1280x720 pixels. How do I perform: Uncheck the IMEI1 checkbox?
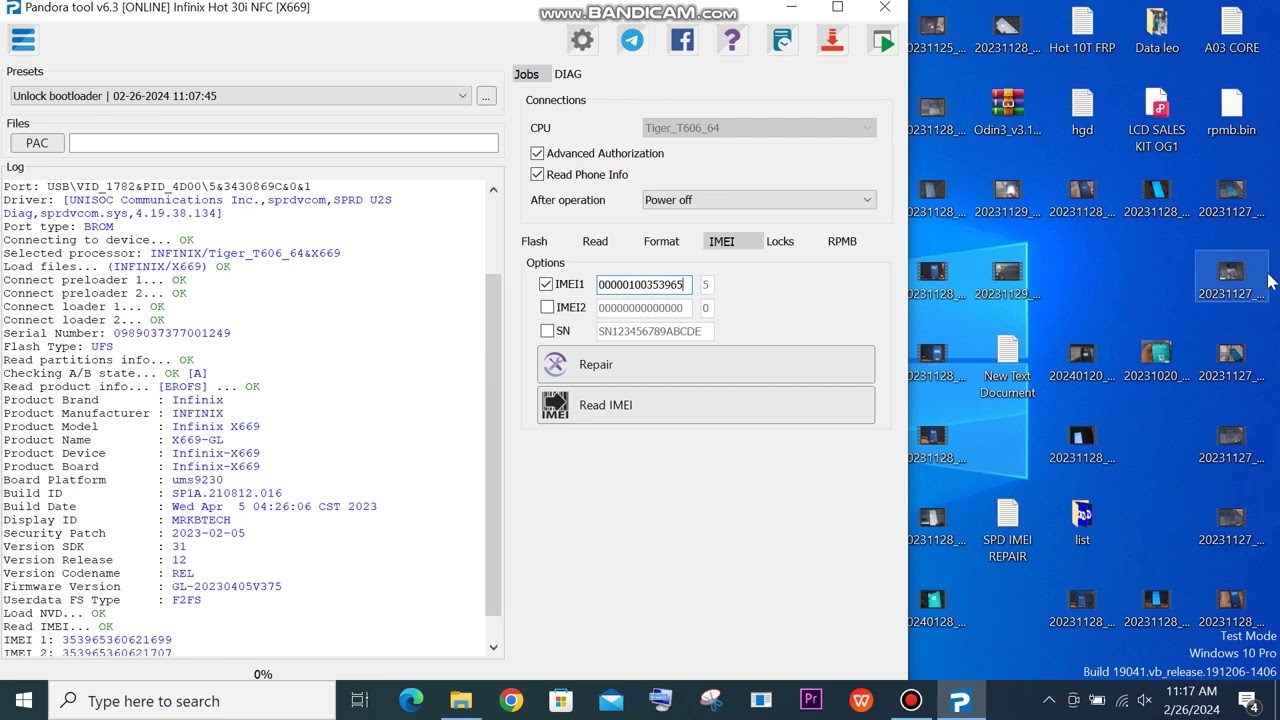[x=546, y=285]
